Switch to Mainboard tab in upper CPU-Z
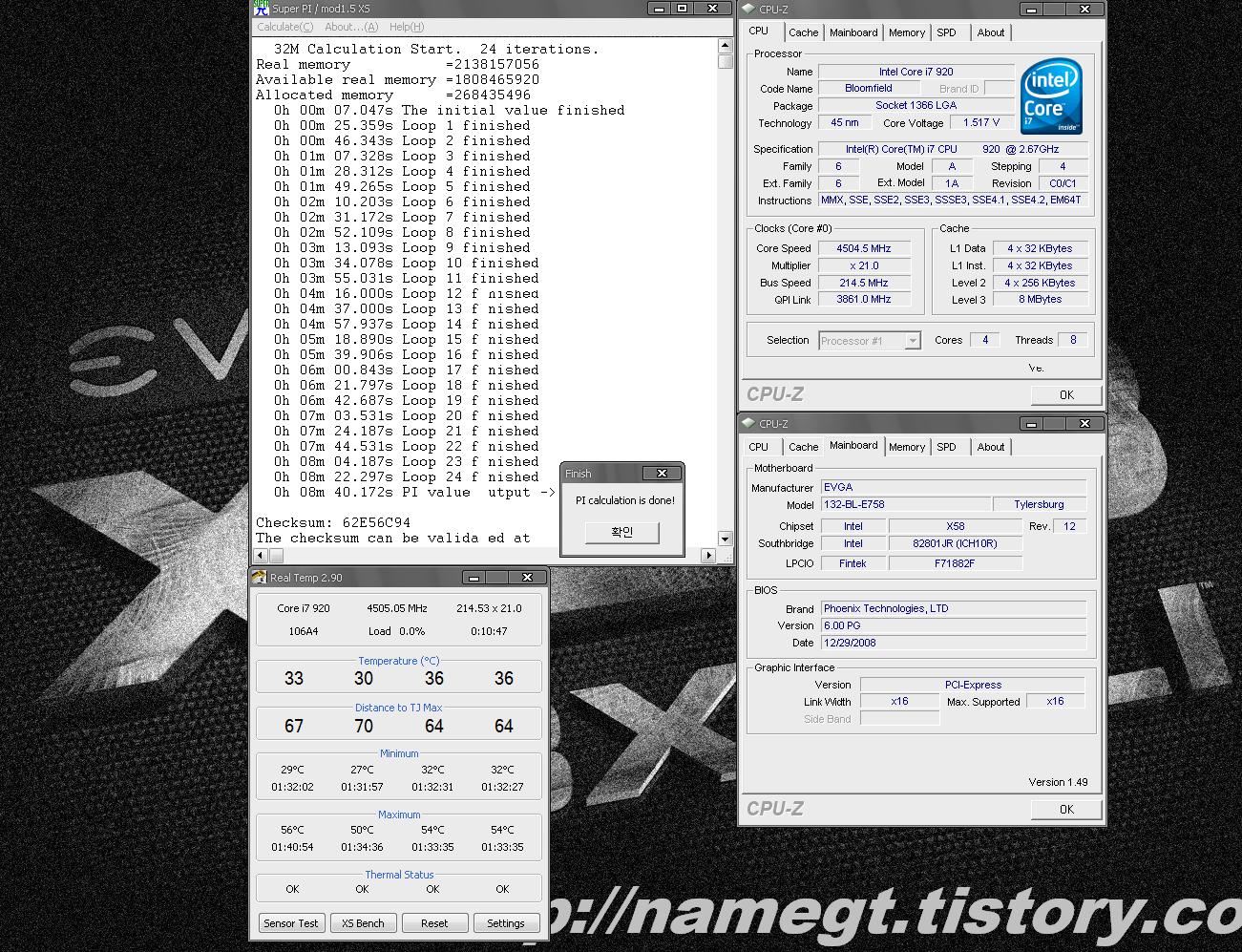Screen dimensions: 1242x952 point(853,32)
